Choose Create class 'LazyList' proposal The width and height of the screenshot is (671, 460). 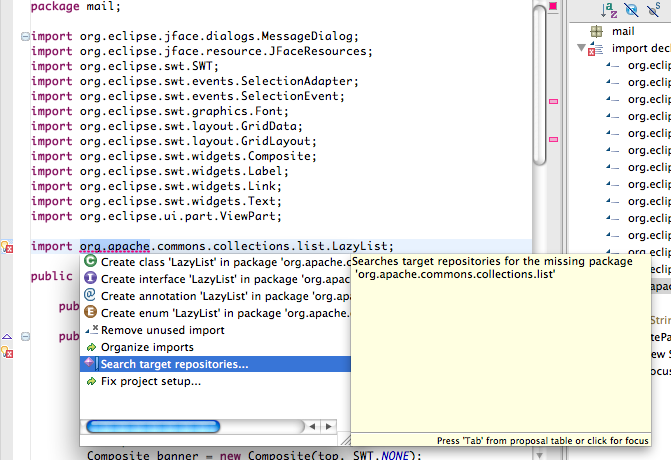[215, 262]
